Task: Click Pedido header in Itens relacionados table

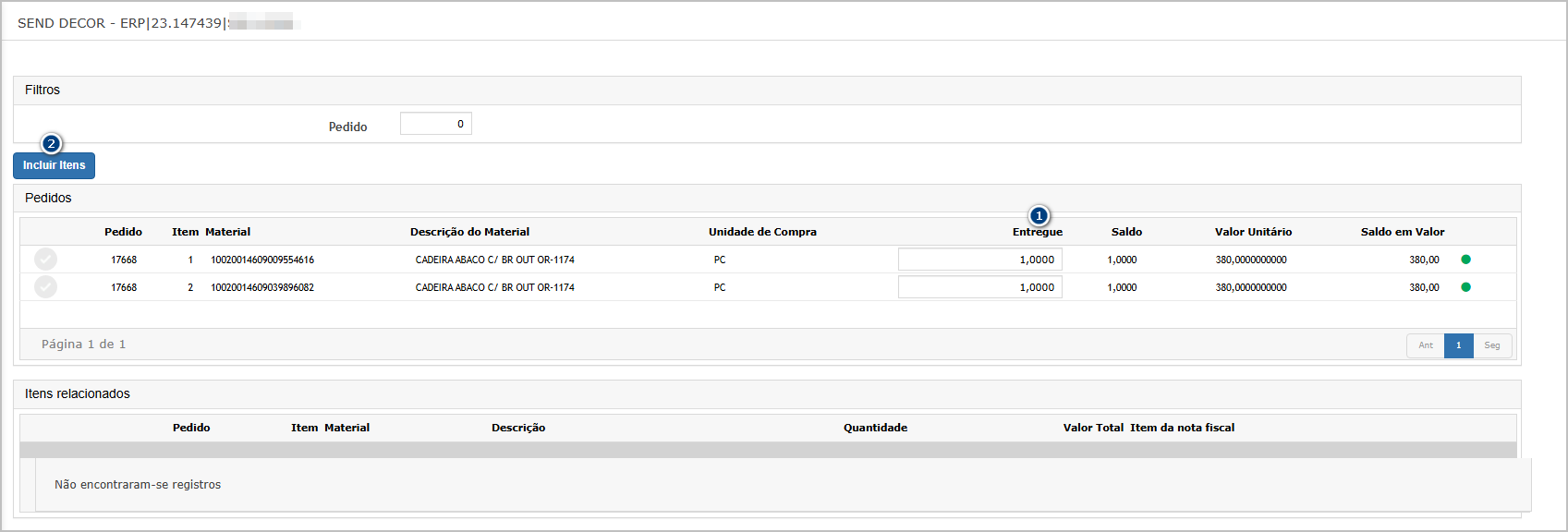Action: point(191,428)
